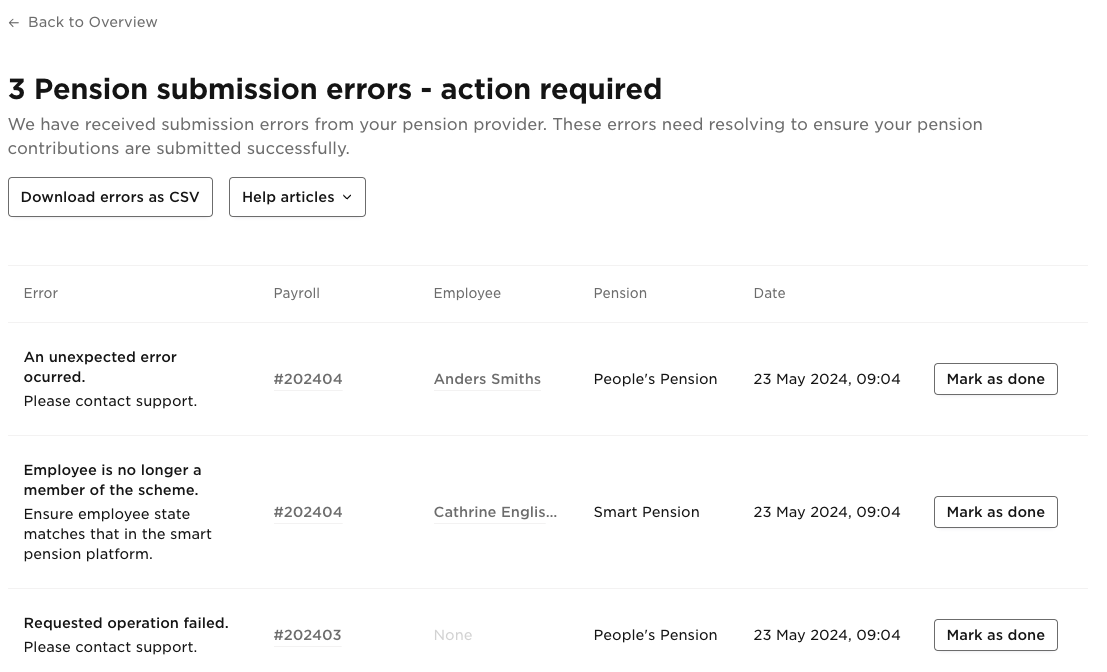Screen dimensions: 1107x672
Task: Select the Employee column header
Action: (467, 293)
